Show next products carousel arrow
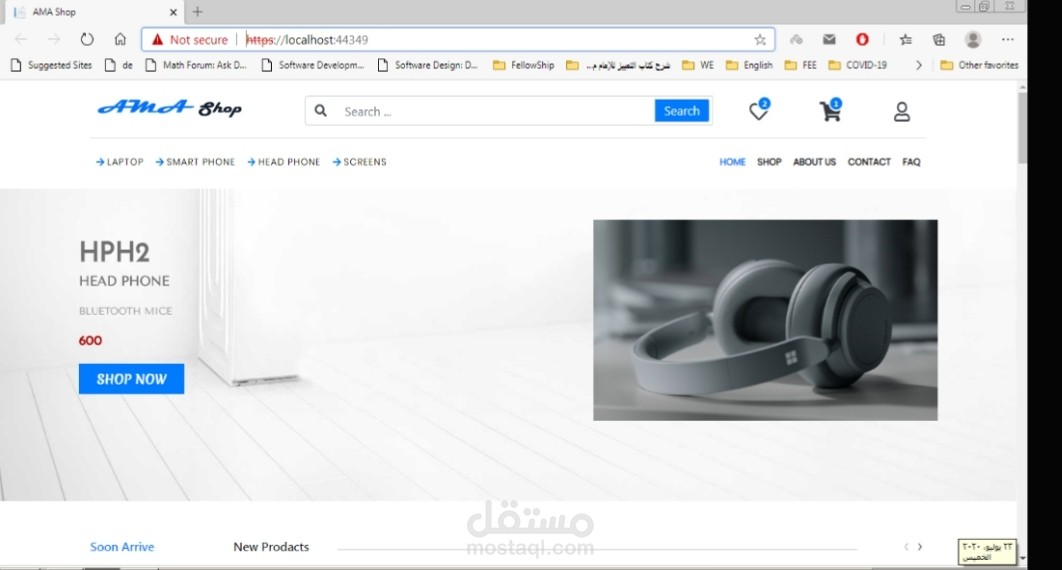Viewport: 1062px width, 570px height. pyautogui.click(x=920, y=546)
